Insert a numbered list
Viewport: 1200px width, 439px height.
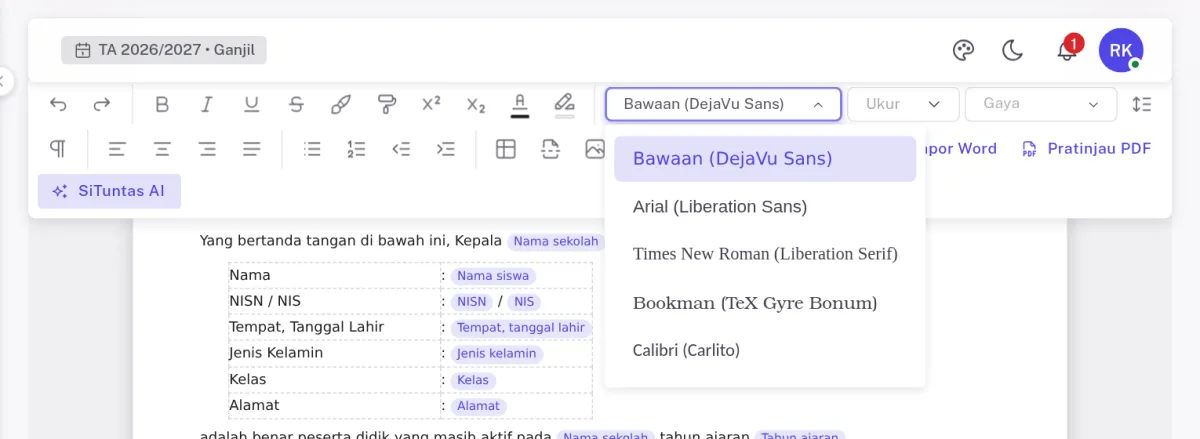click(357, 149)
